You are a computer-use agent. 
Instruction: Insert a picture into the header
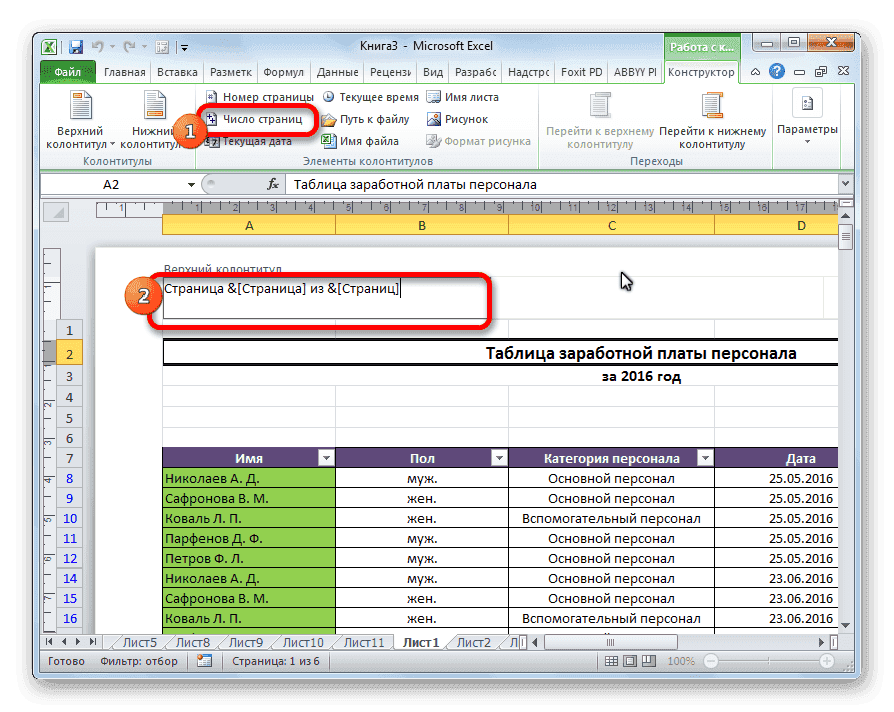pyautogui.click(x=464, y=118)
